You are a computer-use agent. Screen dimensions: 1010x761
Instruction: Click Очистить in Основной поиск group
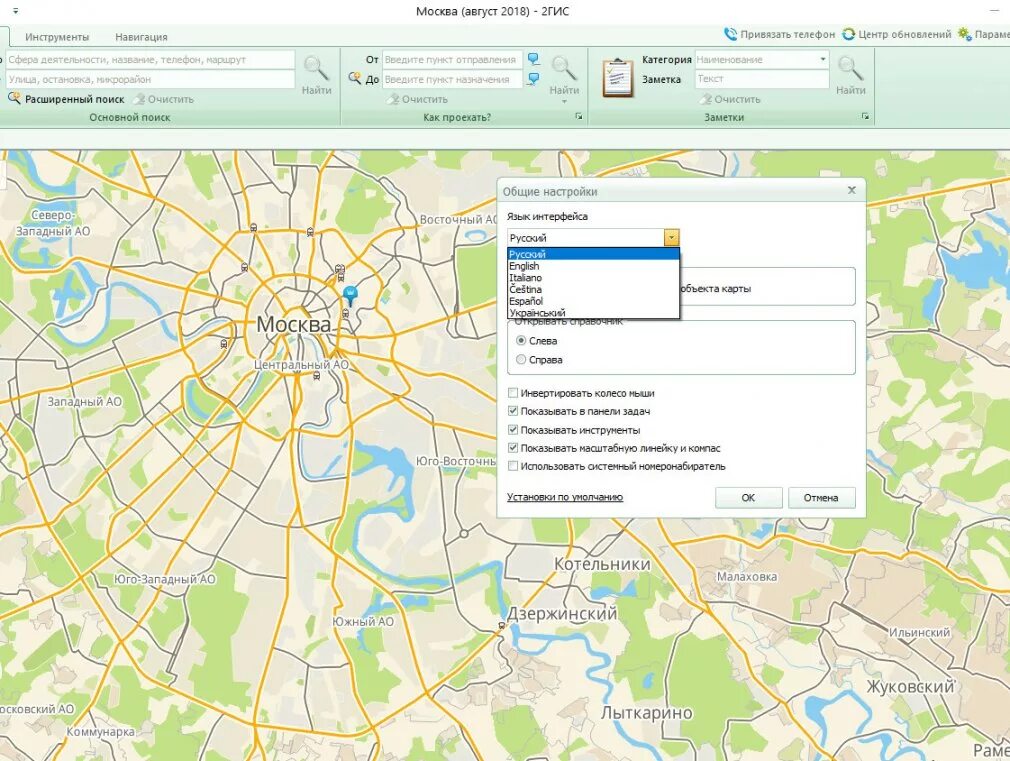click(x=164, y=99)
